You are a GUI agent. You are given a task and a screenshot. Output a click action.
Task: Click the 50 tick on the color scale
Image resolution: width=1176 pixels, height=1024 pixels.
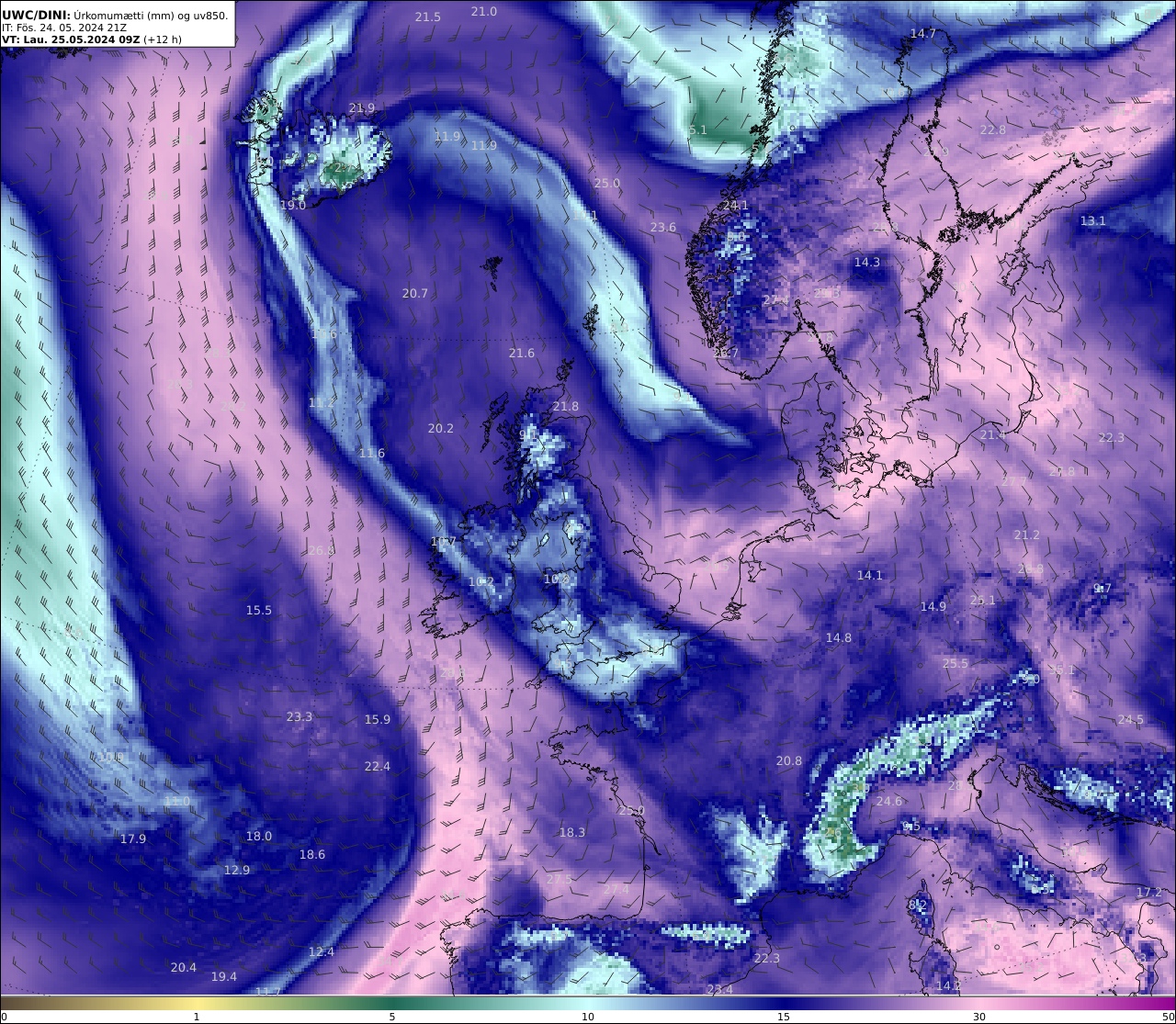point(1169,1017)
